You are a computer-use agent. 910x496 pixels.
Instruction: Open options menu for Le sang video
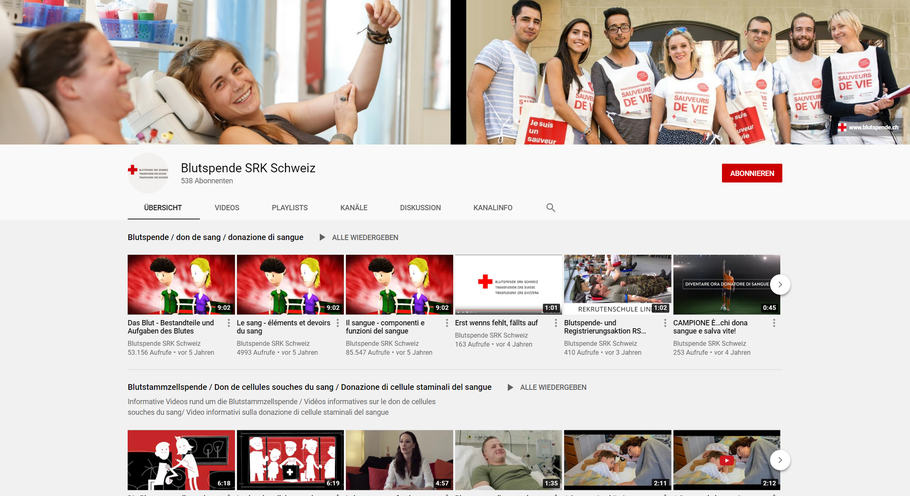pyautogui.click(x=337, y=323)
